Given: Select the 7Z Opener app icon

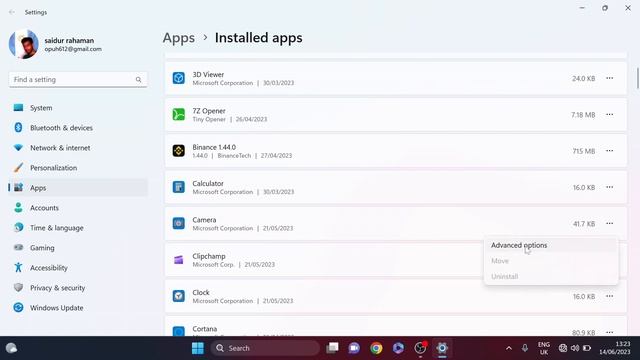Looking at the screenshot, I should click(178, 114).
